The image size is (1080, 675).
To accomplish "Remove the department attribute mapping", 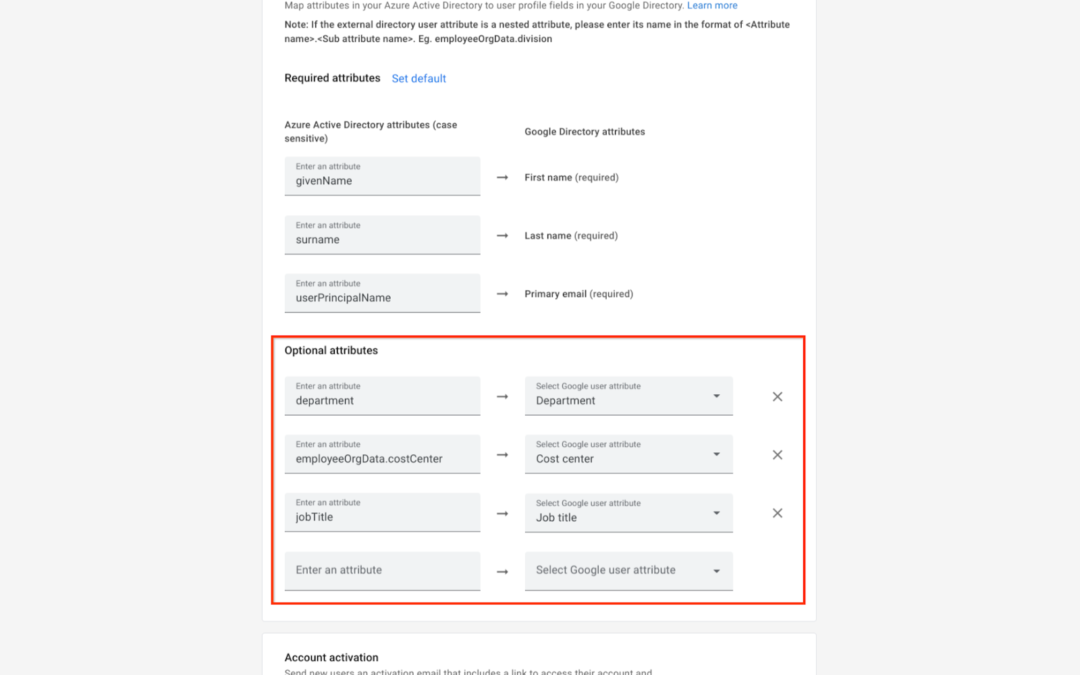I will [x=777, y=397].
